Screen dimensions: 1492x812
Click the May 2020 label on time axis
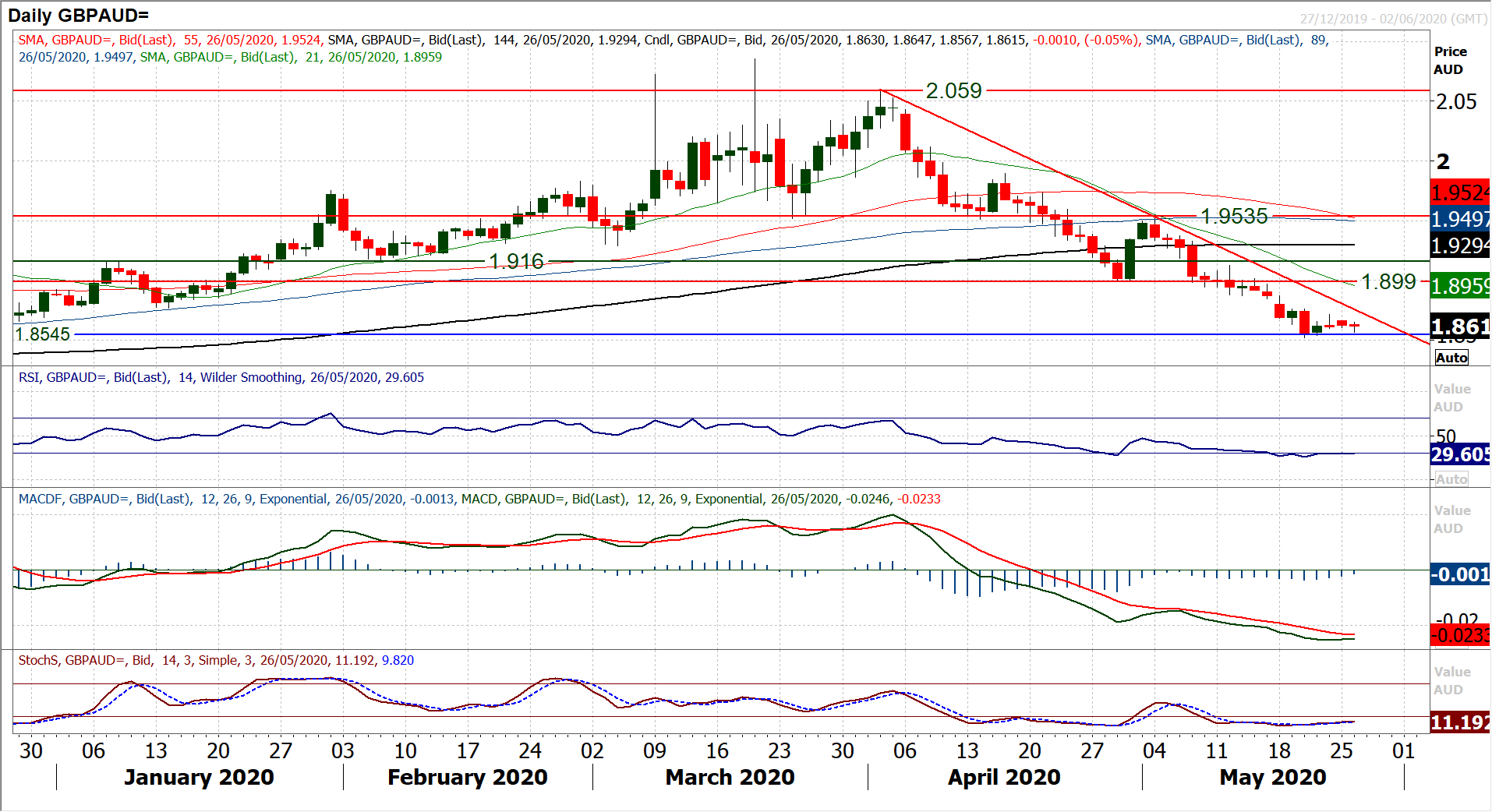[1272, 777]
